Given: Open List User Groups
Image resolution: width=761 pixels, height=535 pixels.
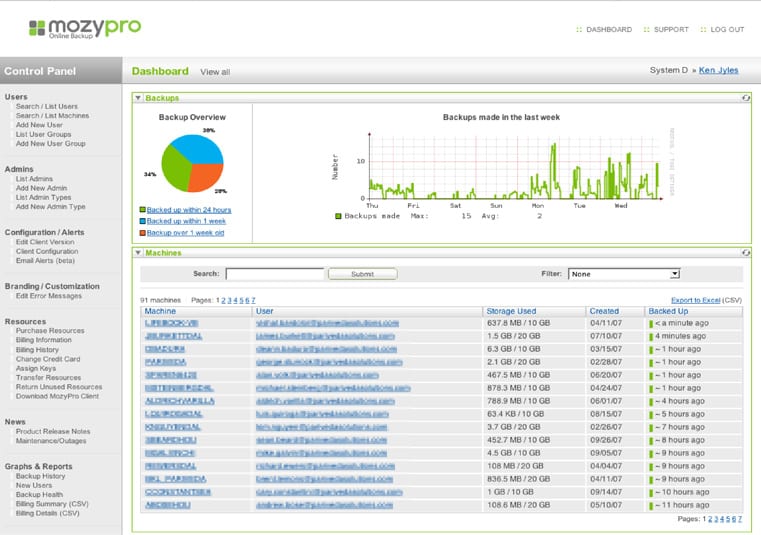Looking at the screenshot, I should pyautogui.click(x=43, y=134).
